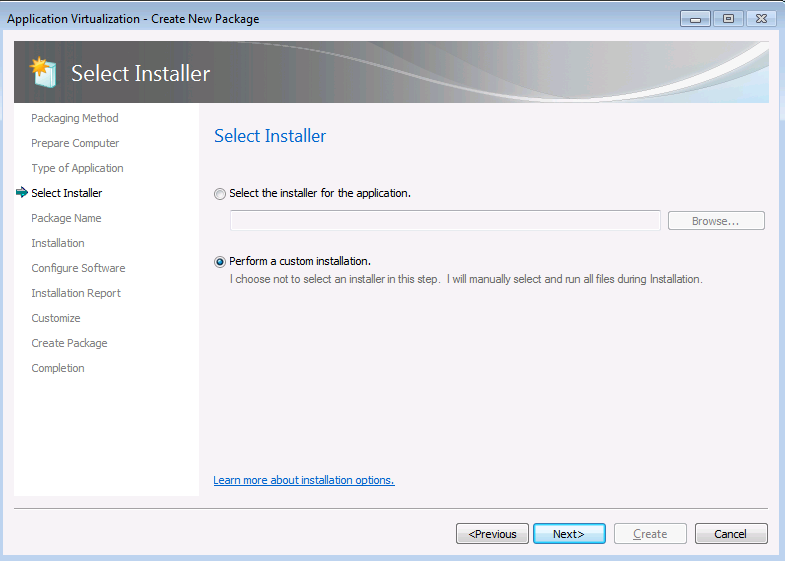This screenshot has width=785, height=561.
Task: Select the Type of Application step
Action: (77, 168)
